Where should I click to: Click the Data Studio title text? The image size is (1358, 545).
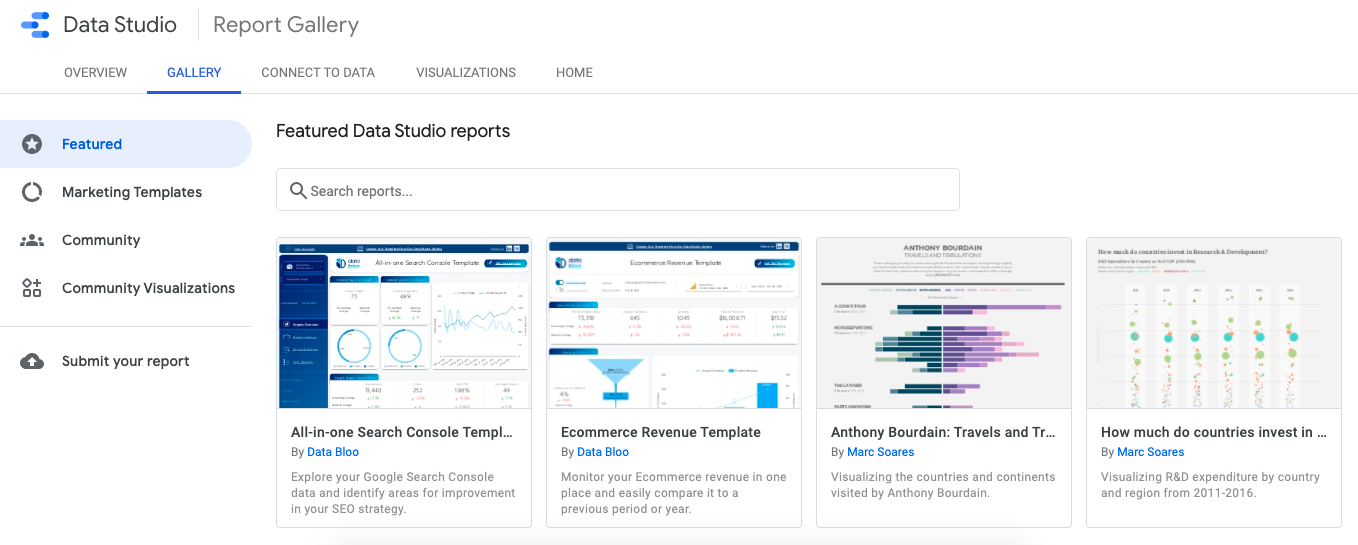click(x=120, y=25)
